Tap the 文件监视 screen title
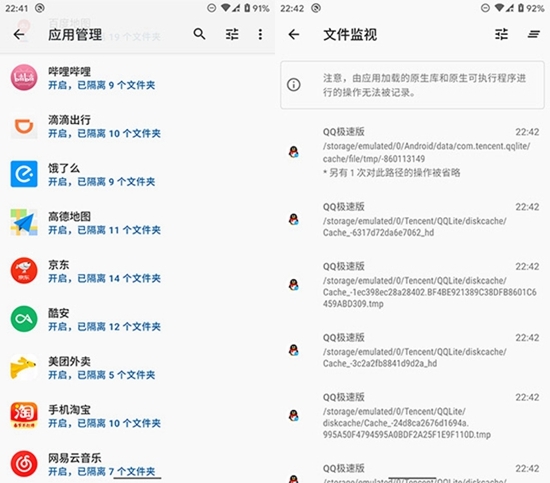This screenshot has width=550, height=483. tap(350, 34)
